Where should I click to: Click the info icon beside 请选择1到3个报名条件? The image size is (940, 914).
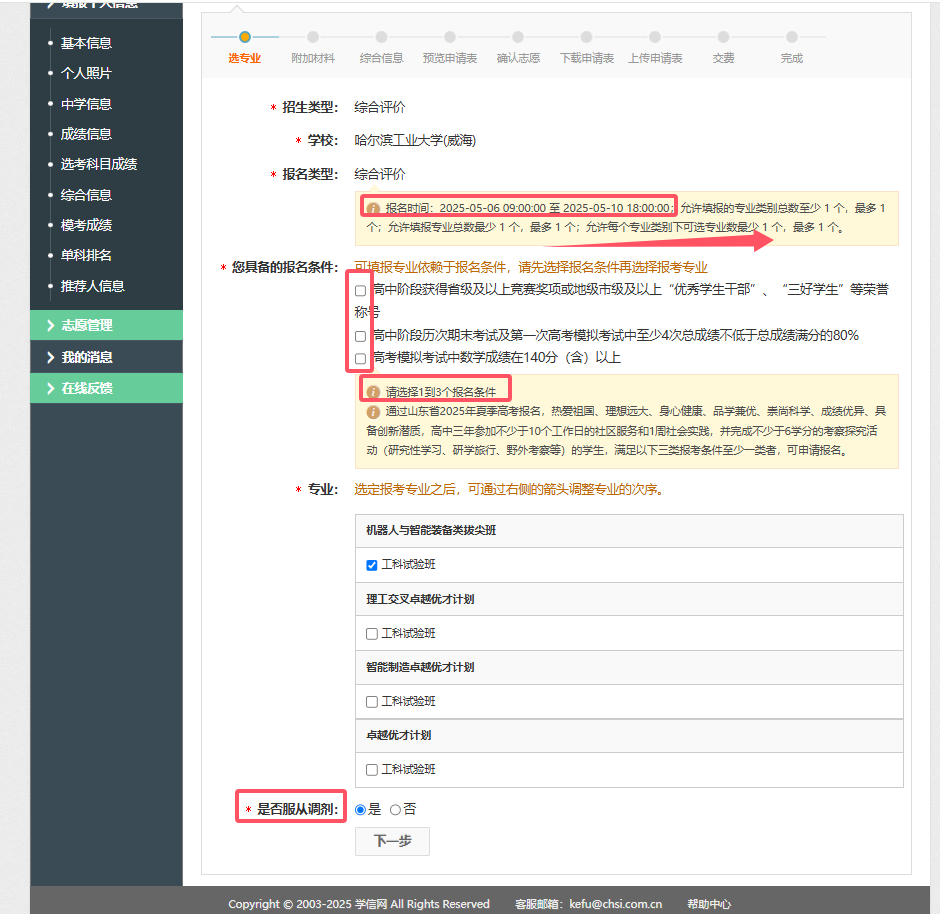point(373,392)
